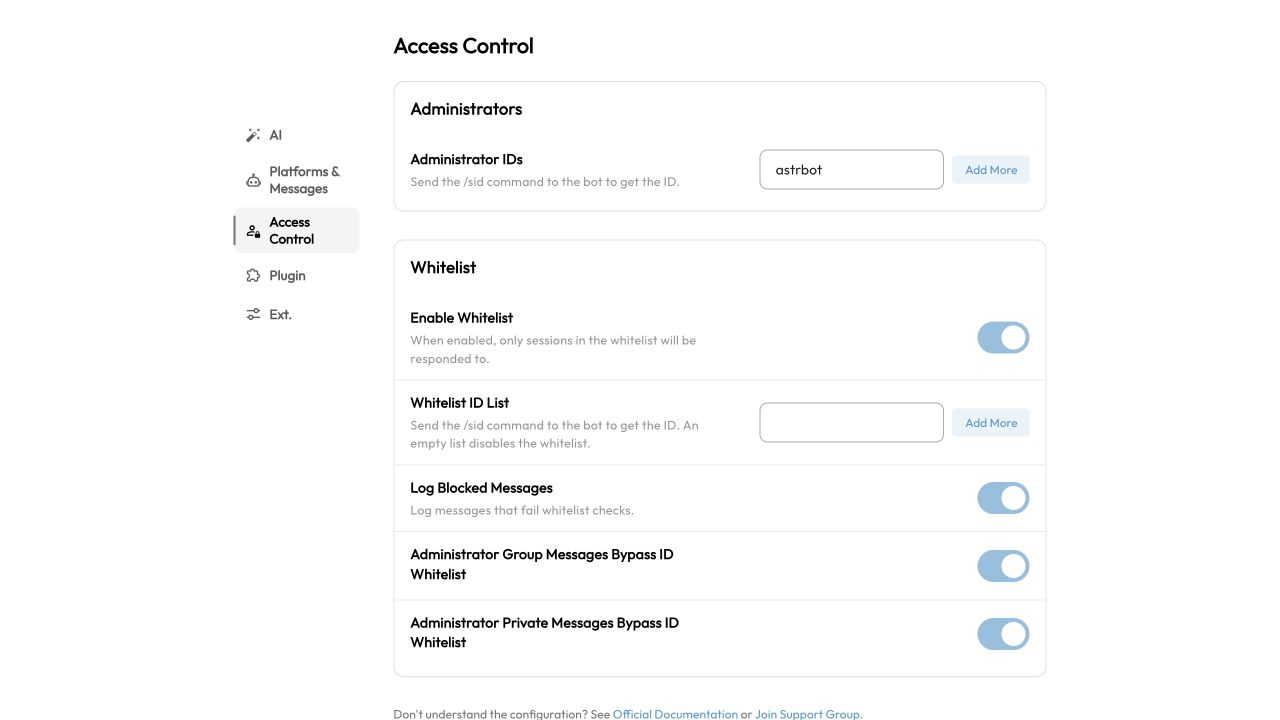The width and height of the screenshot is (1280, 720).
Task: Focus the empty Whitelist ID List field
Action: (852, 423)
